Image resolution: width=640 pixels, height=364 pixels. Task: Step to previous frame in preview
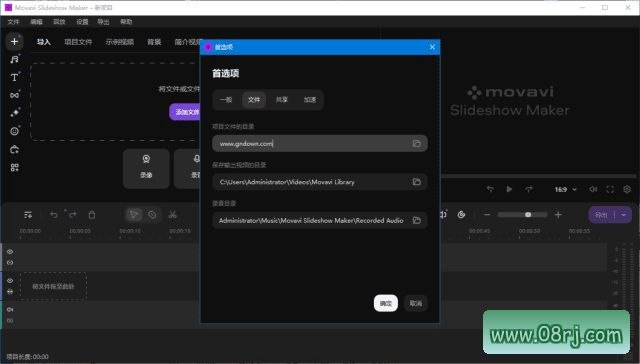click(490, 189)
